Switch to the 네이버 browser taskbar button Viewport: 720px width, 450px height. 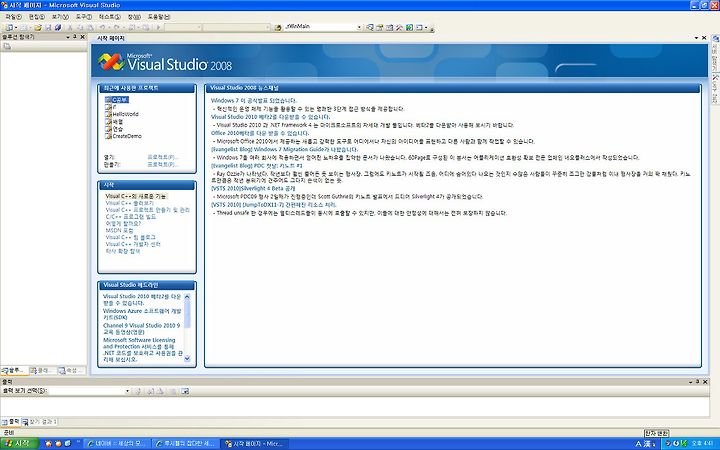(117, 444)
